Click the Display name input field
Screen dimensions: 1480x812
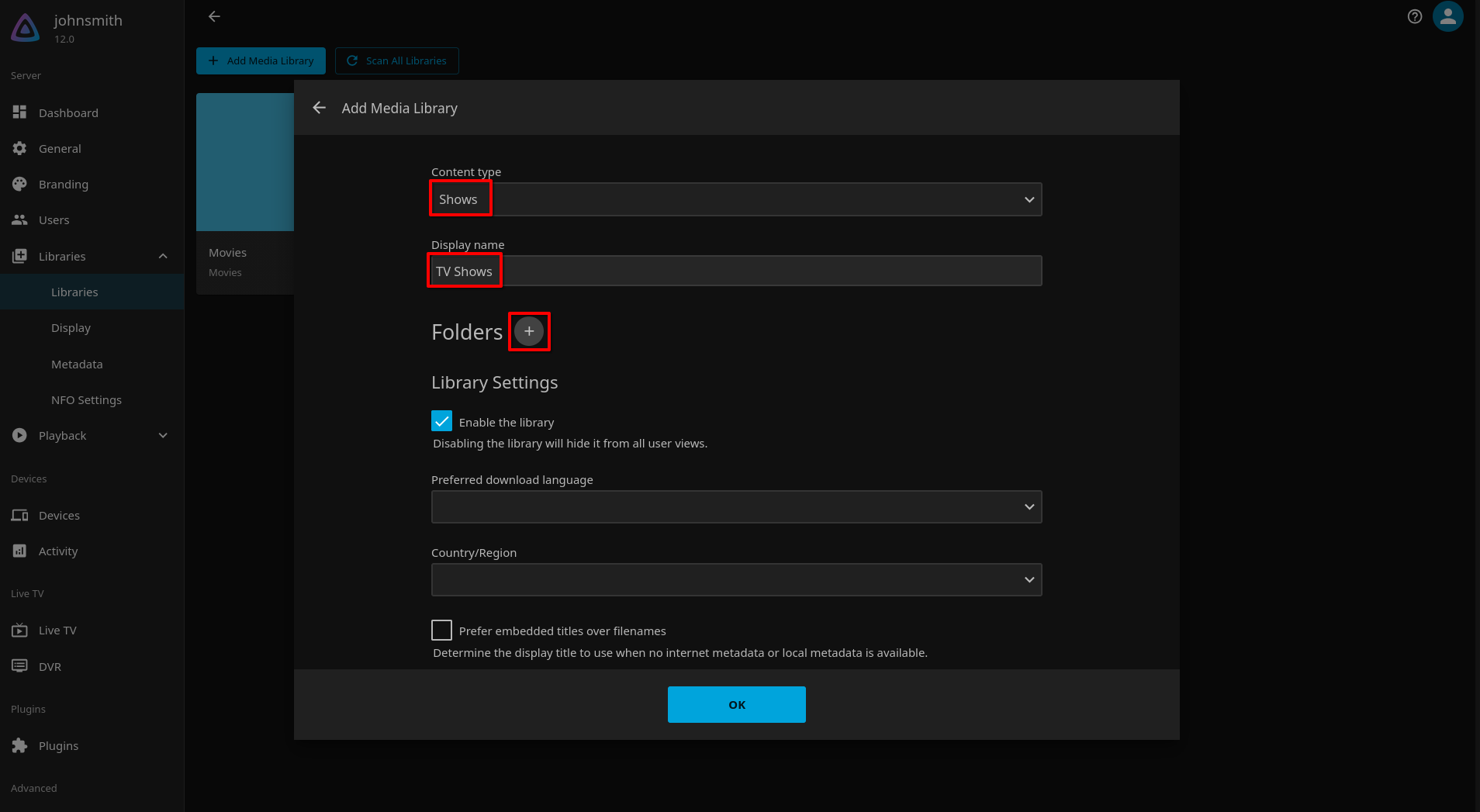(x=736, y=271)
